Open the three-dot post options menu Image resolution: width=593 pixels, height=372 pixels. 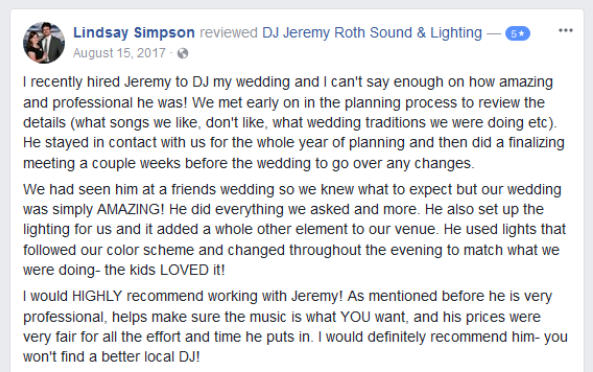click(x=565, y=31)
